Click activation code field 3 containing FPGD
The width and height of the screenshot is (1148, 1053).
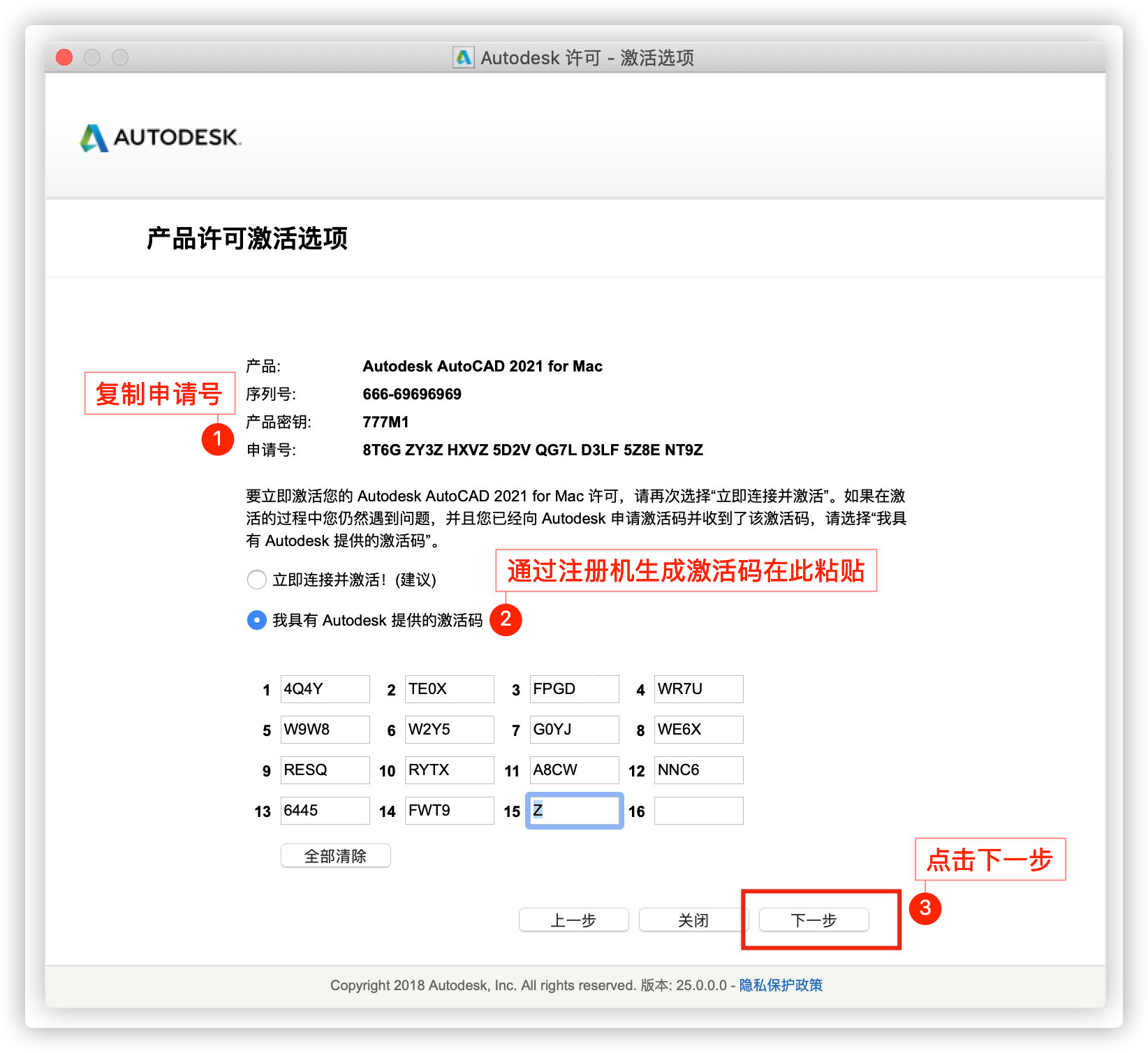coord(574,689)
